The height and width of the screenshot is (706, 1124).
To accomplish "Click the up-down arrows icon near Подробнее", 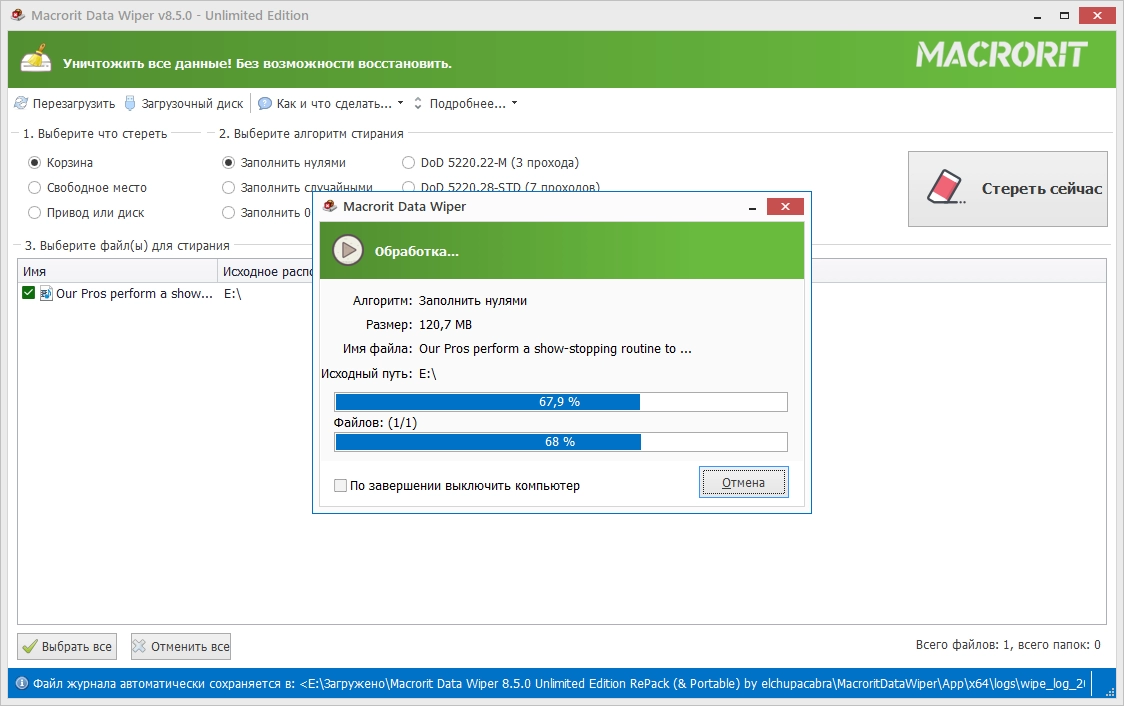I will tap(418, 103).
